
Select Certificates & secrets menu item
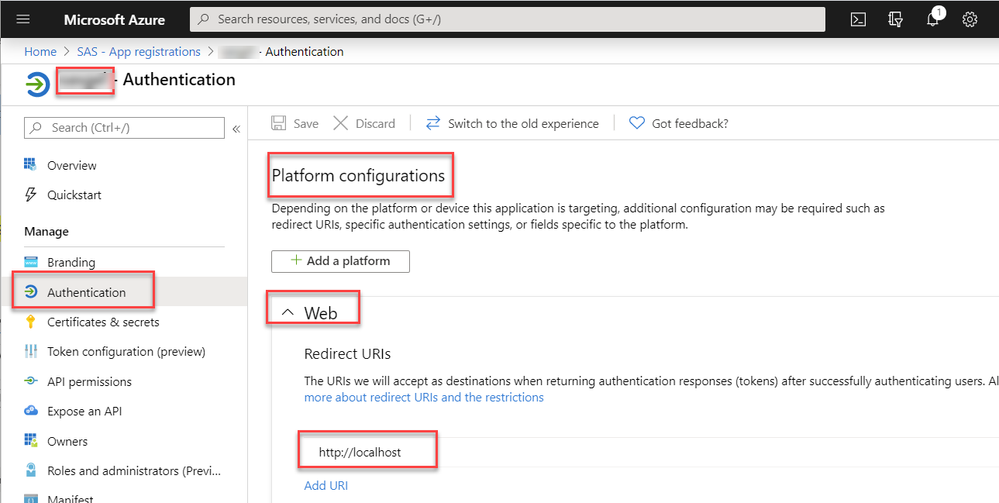(x=103, y=322)
